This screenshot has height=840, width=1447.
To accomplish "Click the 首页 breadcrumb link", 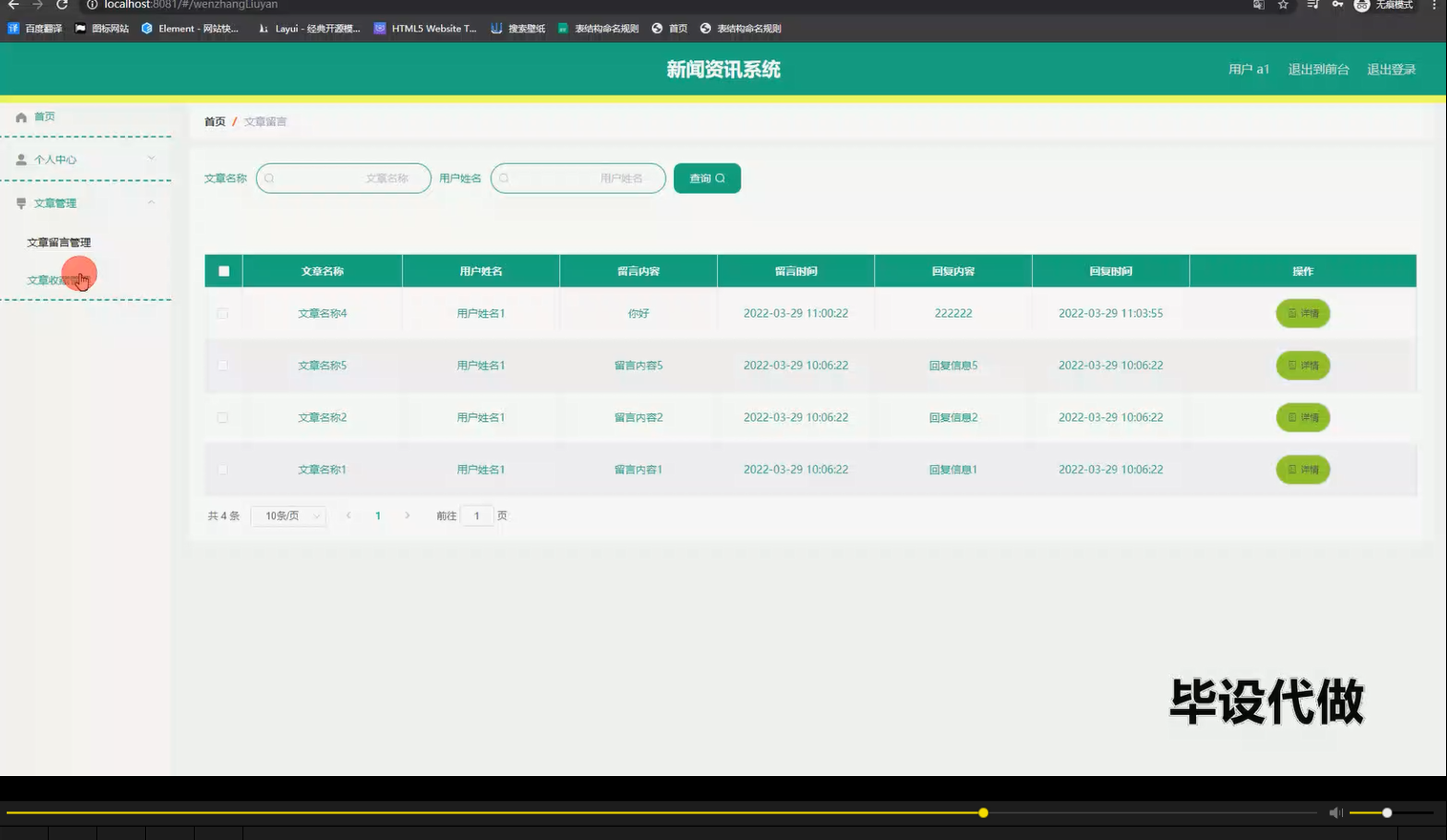I will click(215, 122).
